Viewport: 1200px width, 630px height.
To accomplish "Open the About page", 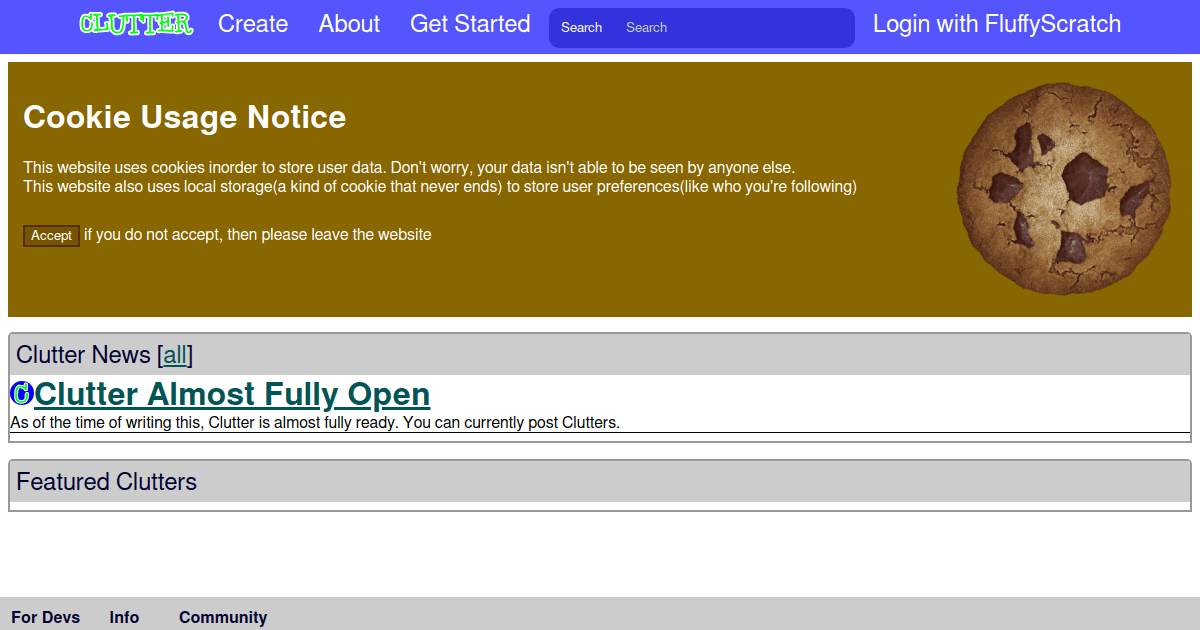I will (x=348, y=24).
